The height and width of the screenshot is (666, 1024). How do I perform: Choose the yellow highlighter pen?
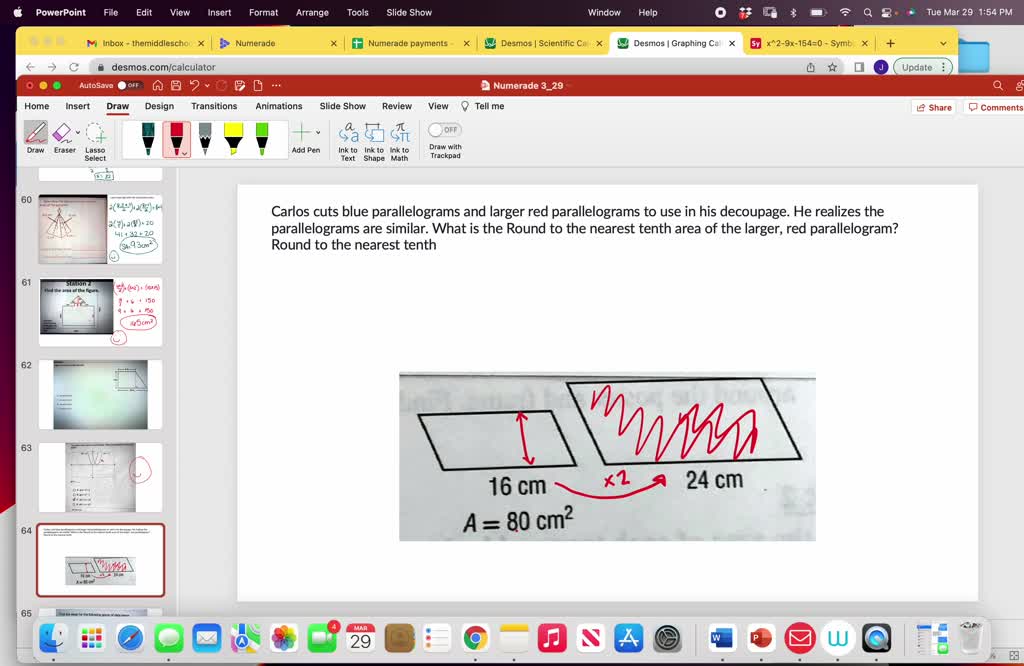point(233,138)
